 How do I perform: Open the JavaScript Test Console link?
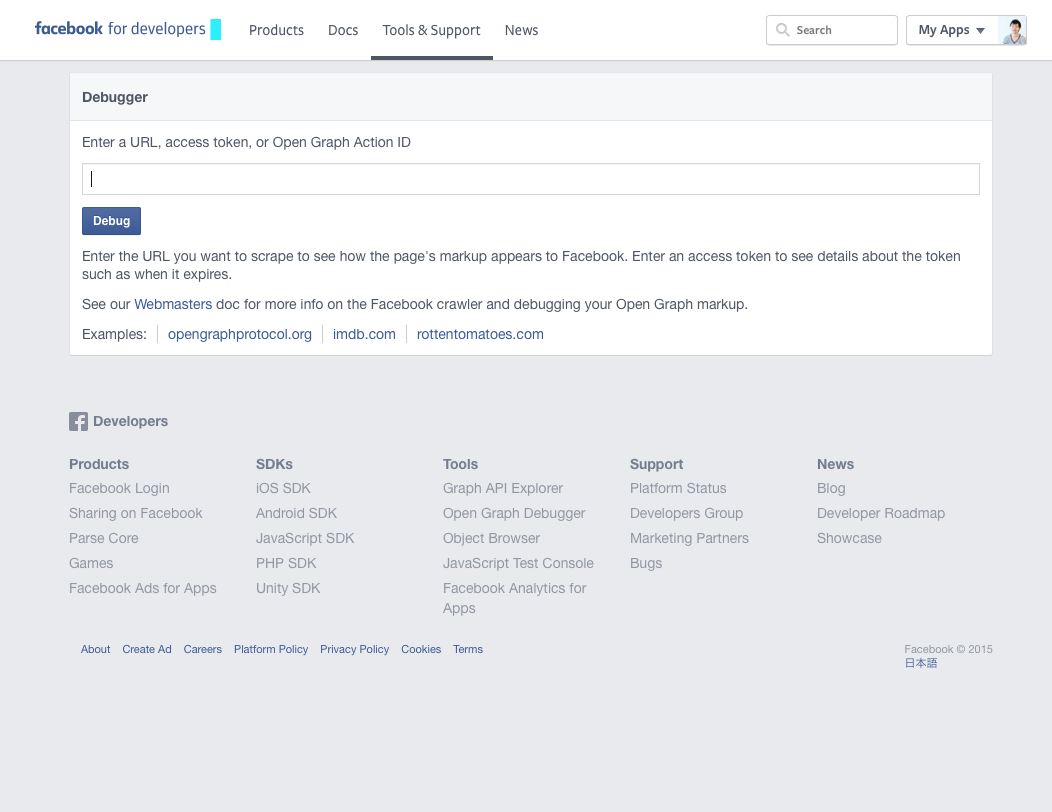coord(519,563)
